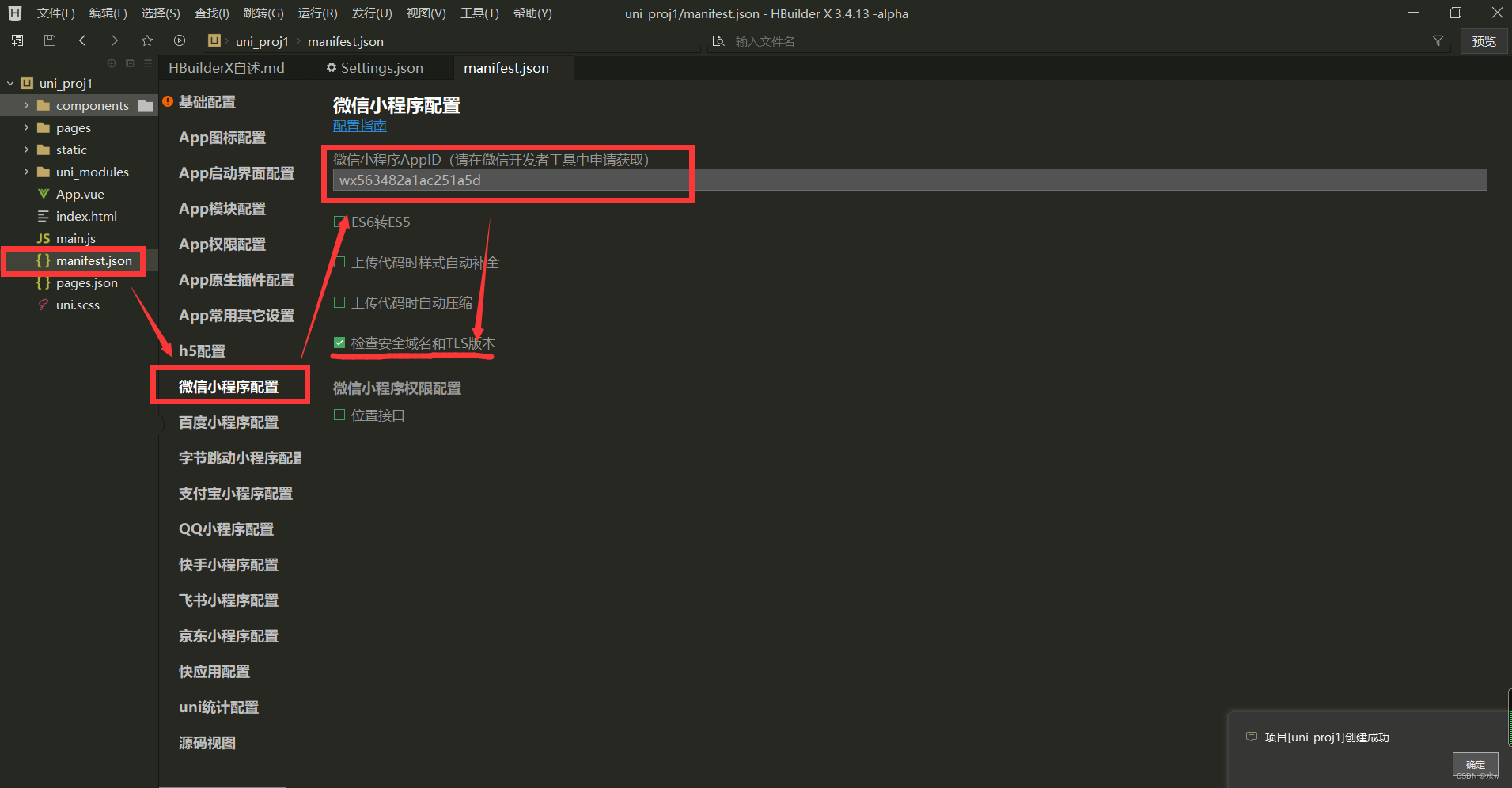Viewport: 1512px width, 788px height.
Task: Click the collapse-all icon in explorer header
Action: pyautogui.click(x=130, y=63)
